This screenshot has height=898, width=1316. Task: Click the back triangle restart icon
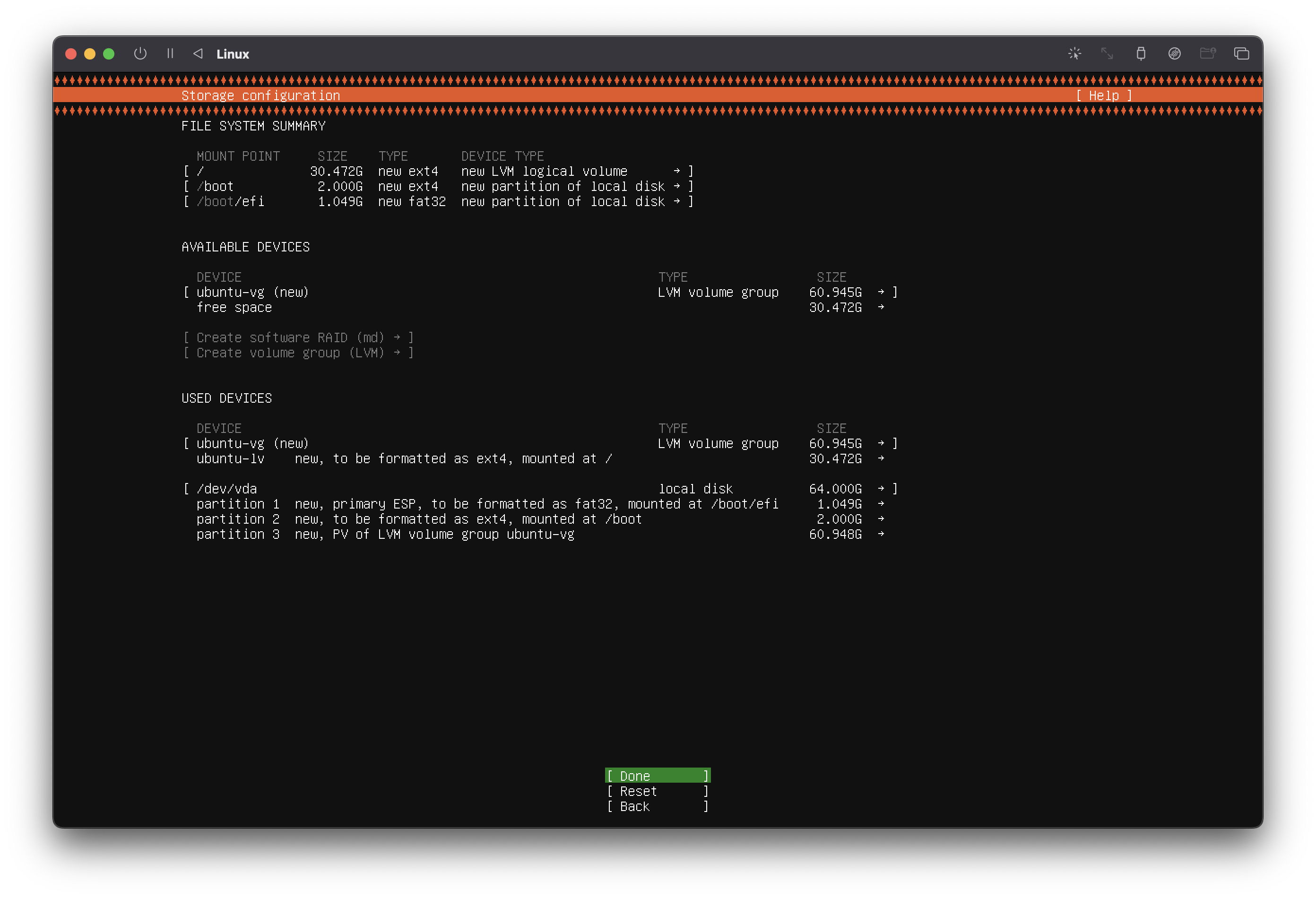click(x=198, y=54)
